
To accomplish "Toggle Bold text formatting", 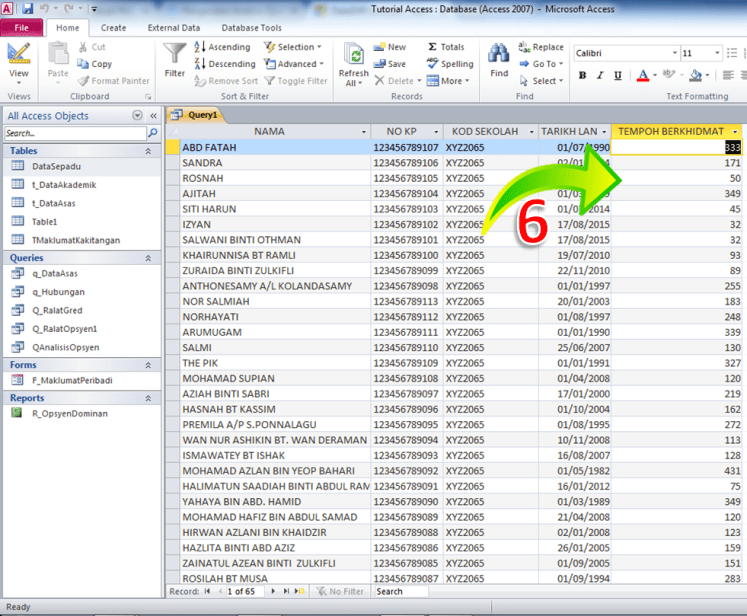I will pos(582,76).
